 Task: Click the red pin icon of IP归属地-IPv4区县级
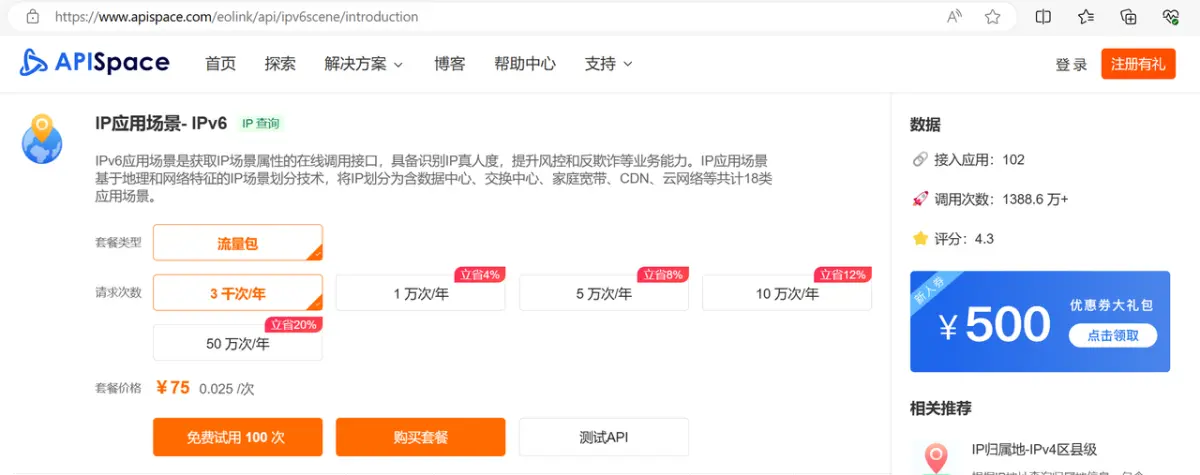pos(937,458)
